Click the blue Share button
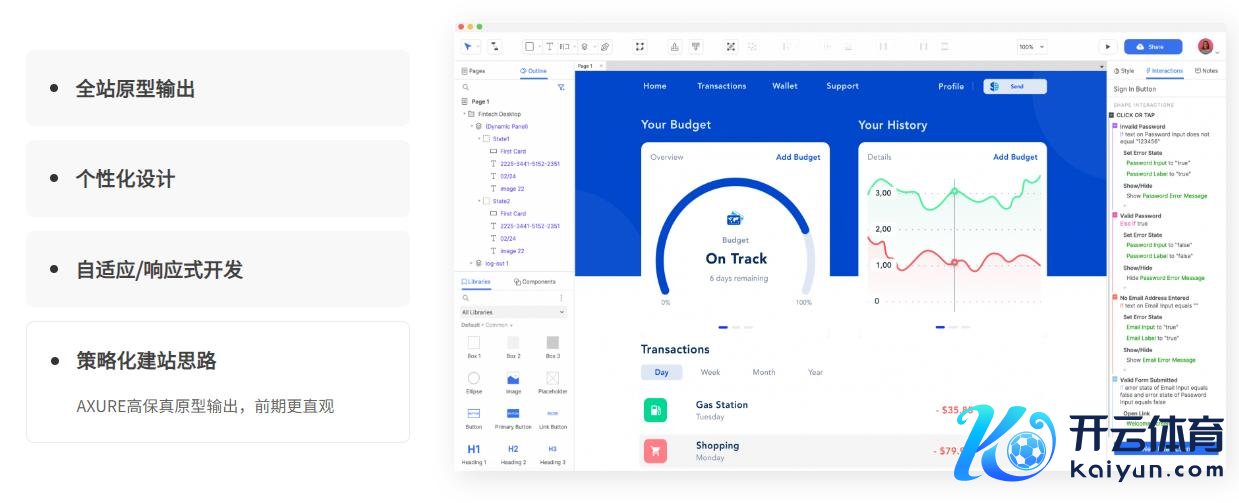1239x503 pixels. pos(1152,47)
